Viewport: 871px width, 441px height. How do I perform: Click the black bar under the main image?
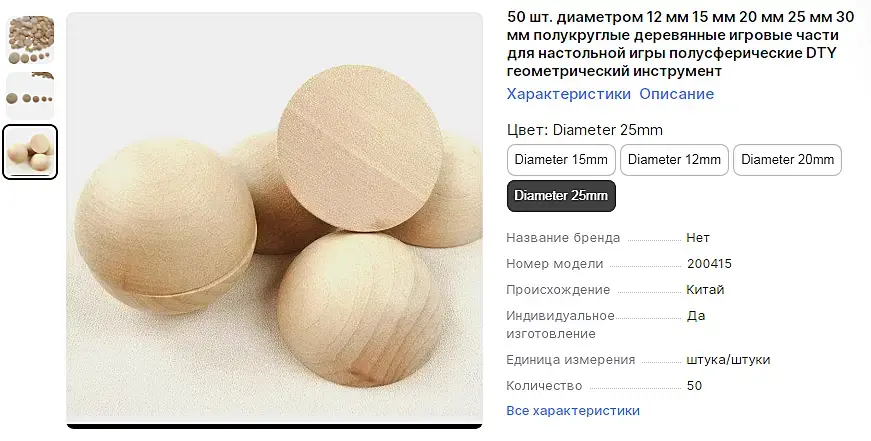coord(274,427)
